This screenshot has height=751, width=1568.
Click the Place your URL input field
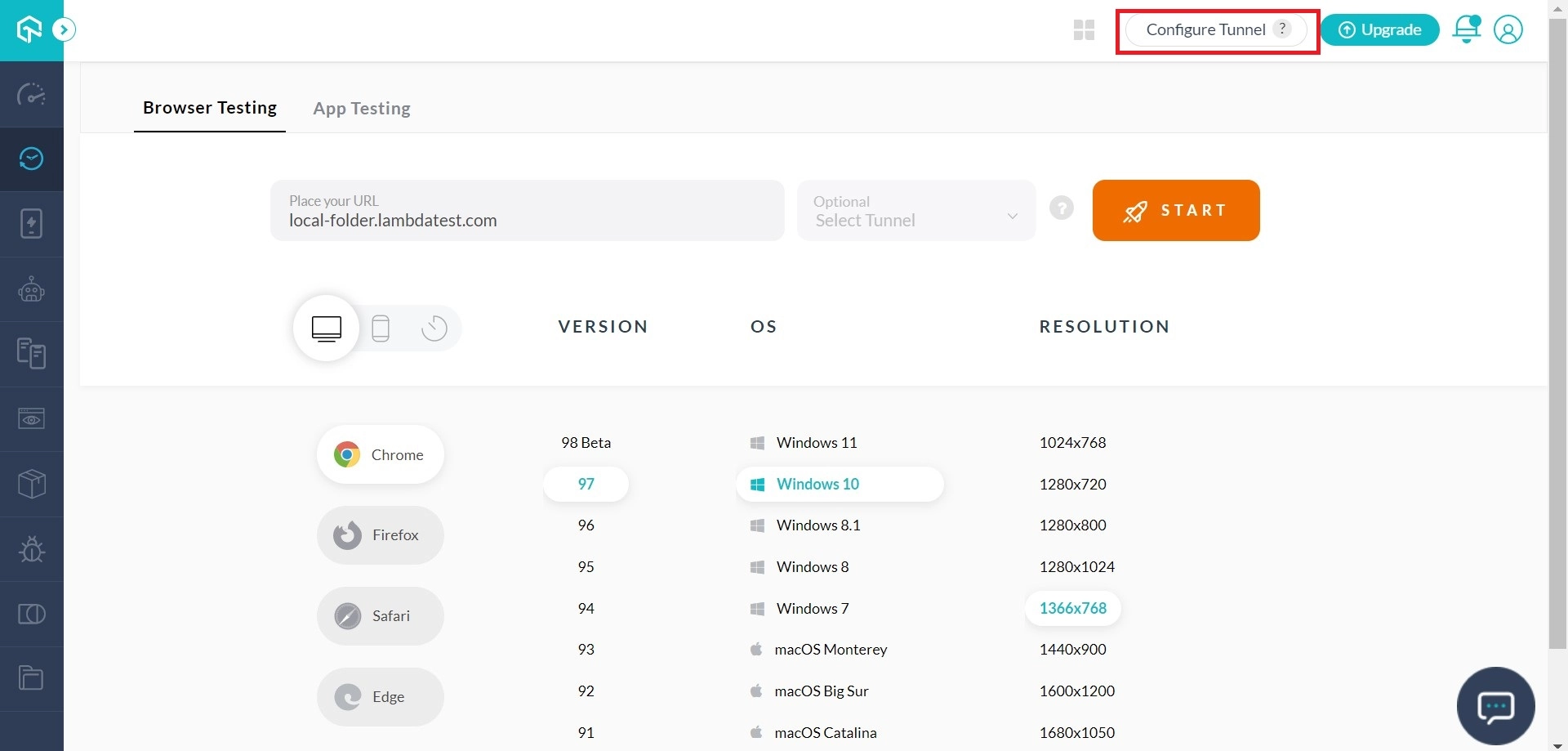[527, 211]
